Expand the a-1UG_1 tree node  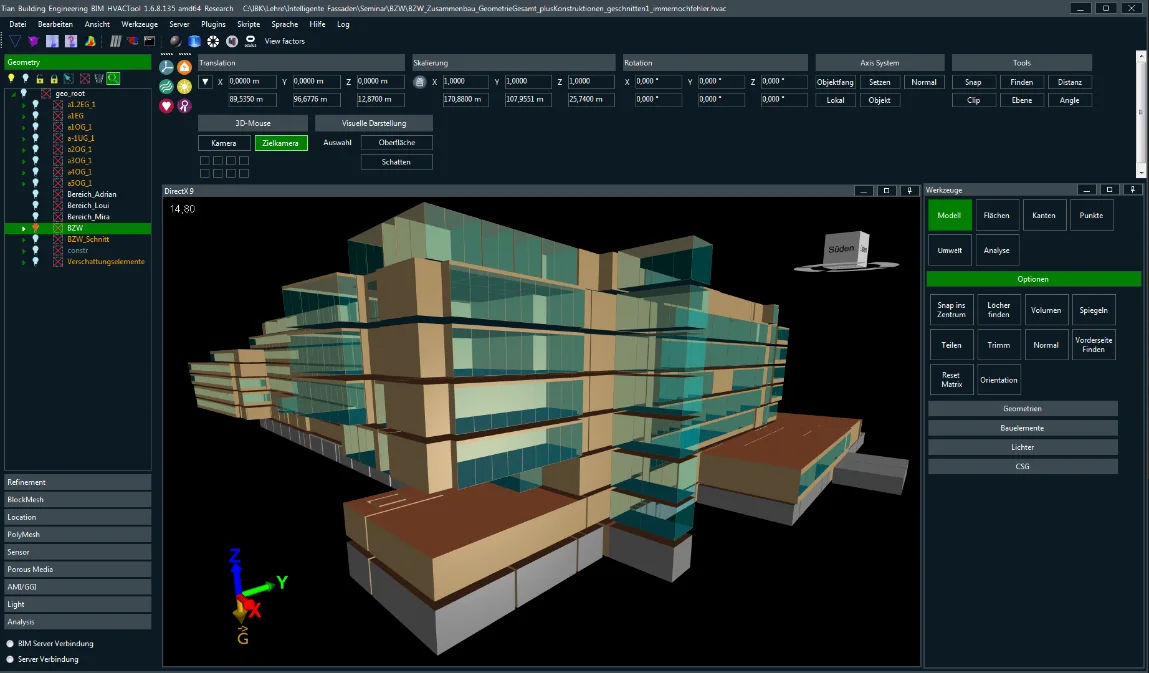pos(23,139)
